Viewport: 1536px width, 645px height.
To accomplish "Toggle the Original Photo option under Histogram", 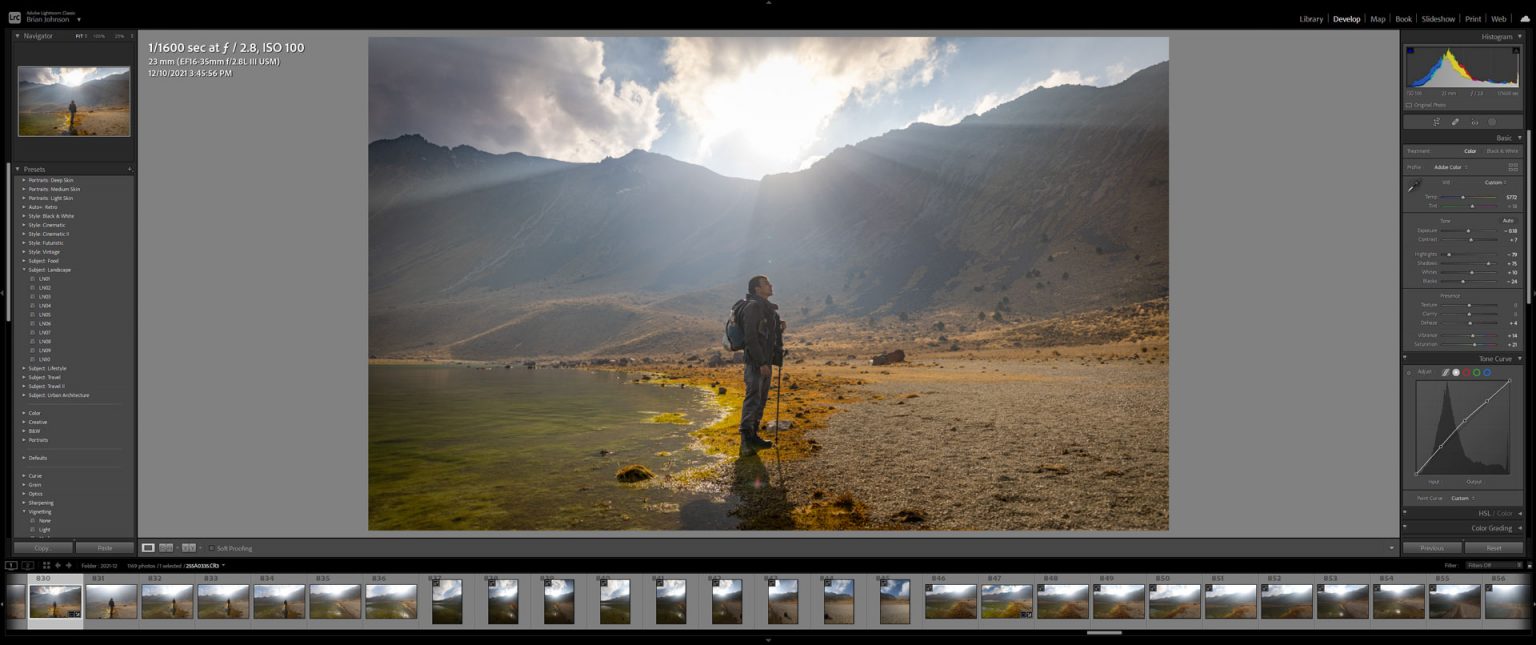I will tap(1420, 104).
